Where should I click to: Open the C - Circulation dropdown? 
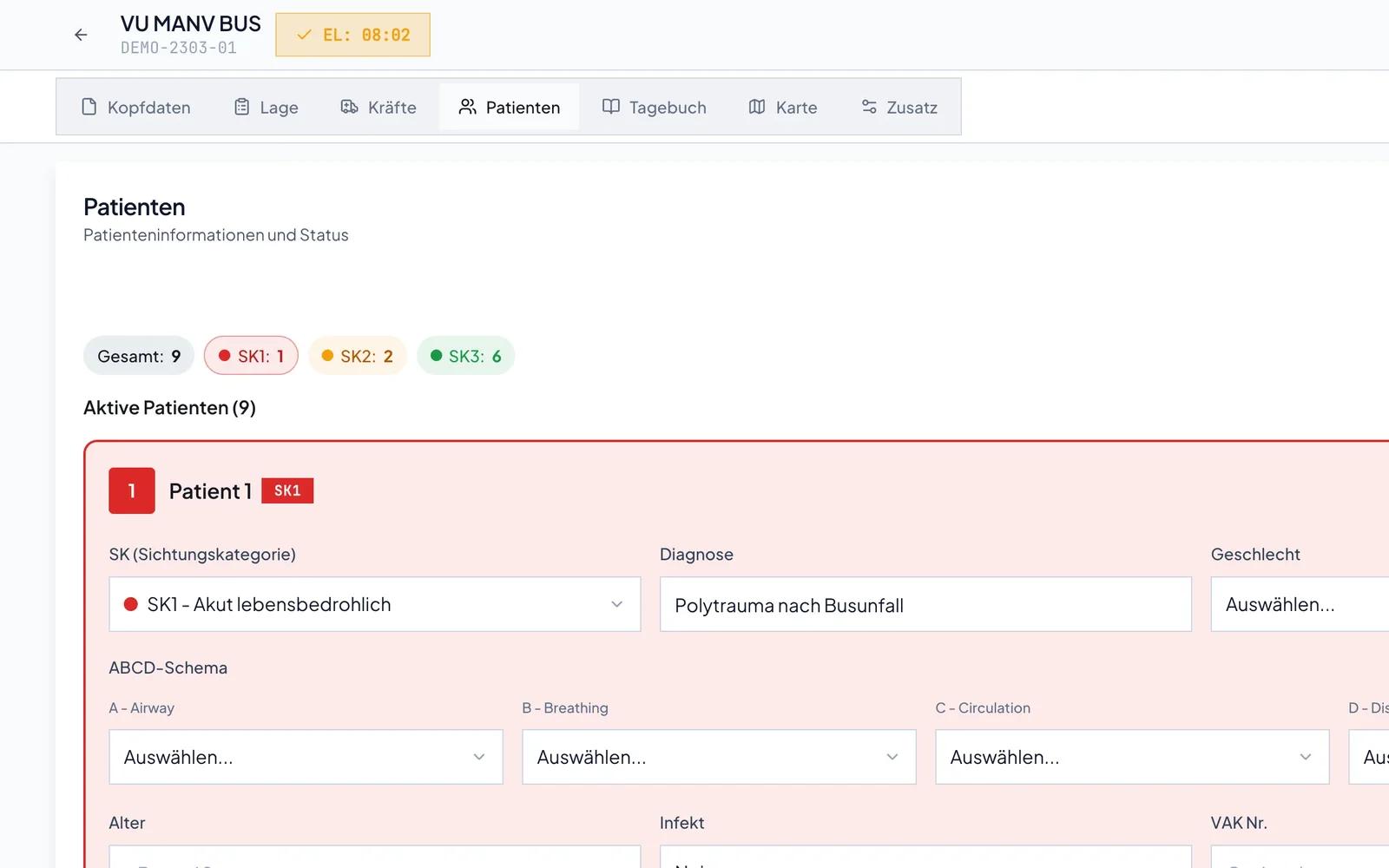click(1132, 757)
